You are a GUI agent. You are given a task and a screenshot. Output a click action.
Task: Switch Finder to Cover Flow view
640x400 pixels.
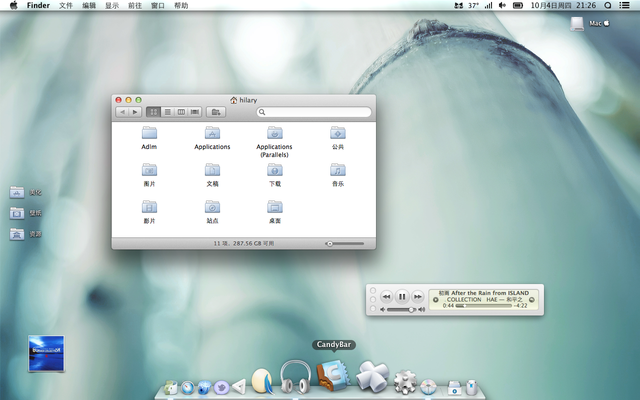(x=194, y=112)
